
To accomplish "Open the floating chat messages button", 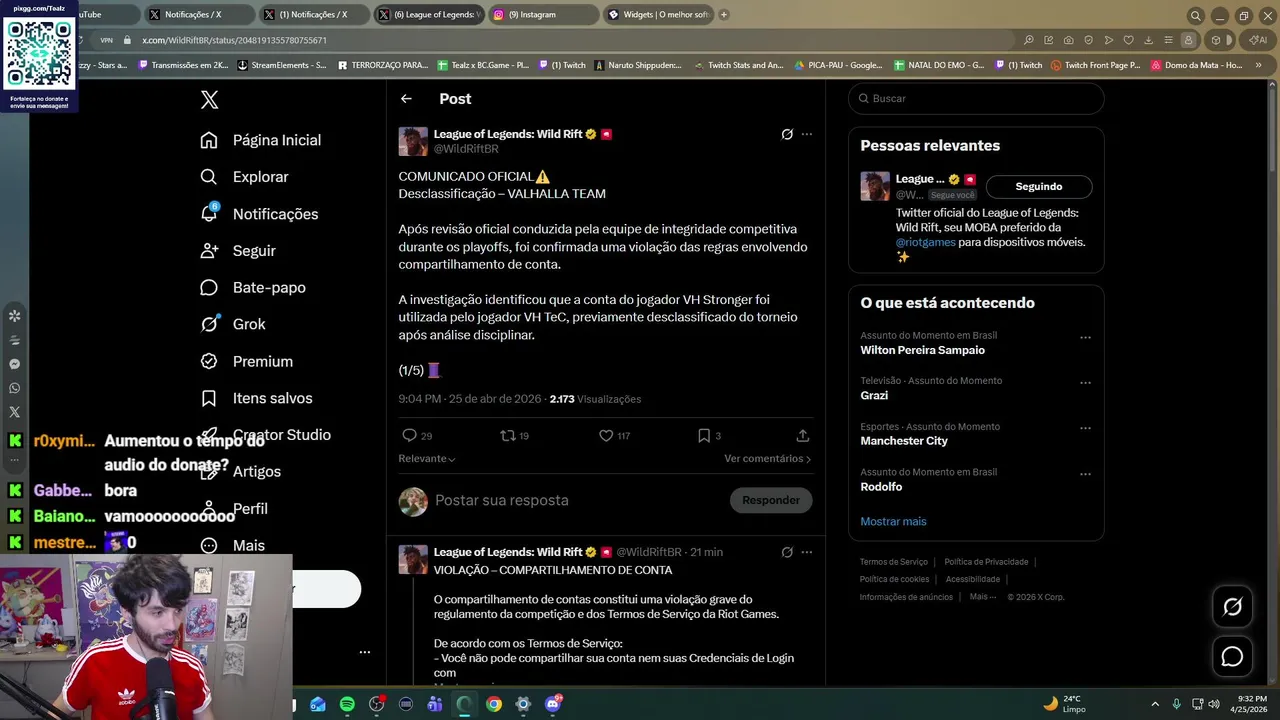I will [x=1232, y=657].
